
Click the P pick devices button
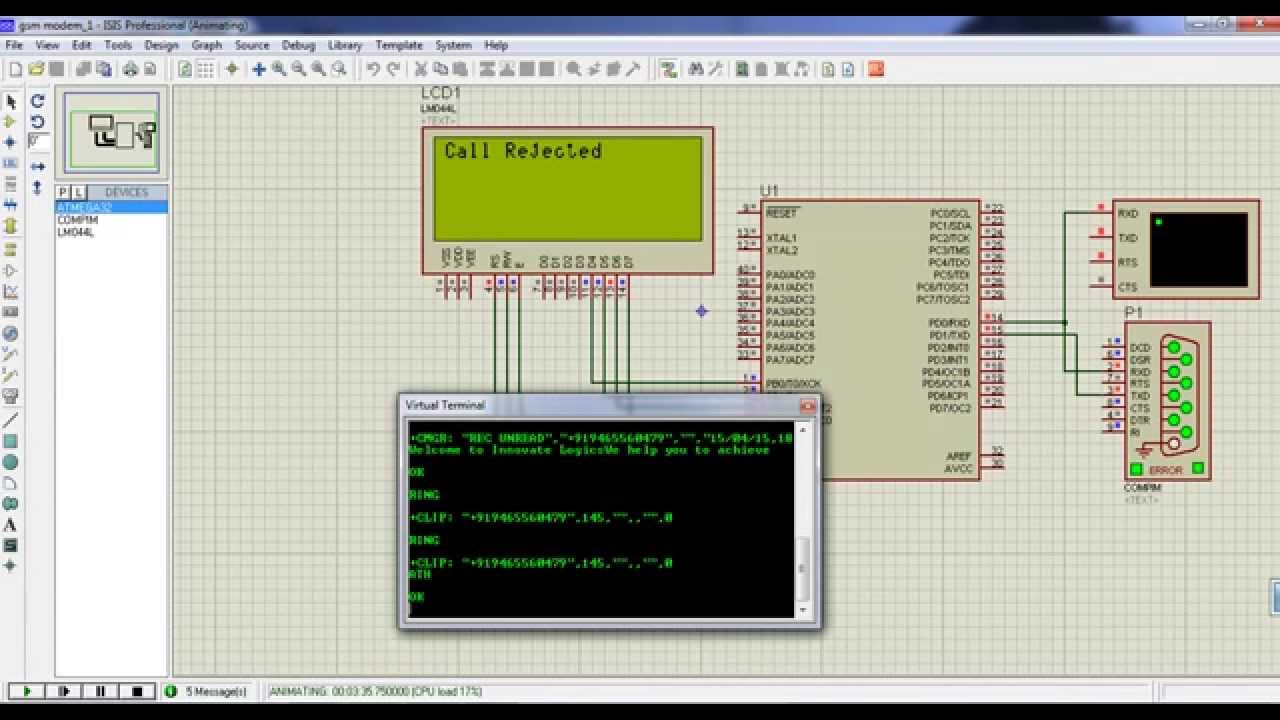(63, 192)
